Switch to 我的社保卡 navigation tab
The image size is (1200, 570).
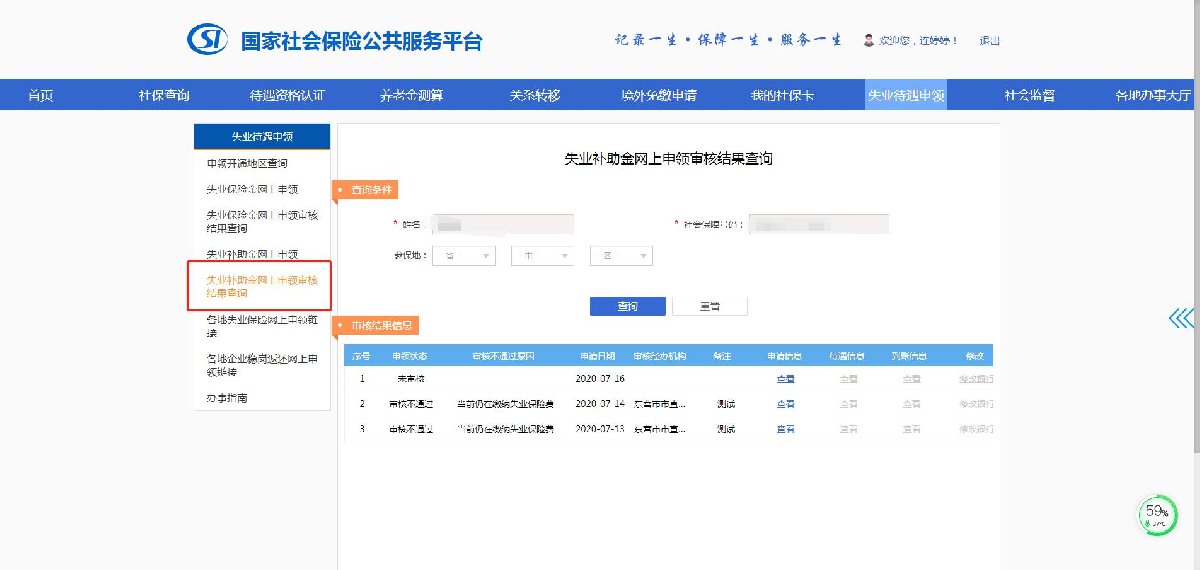pos(782,95)
